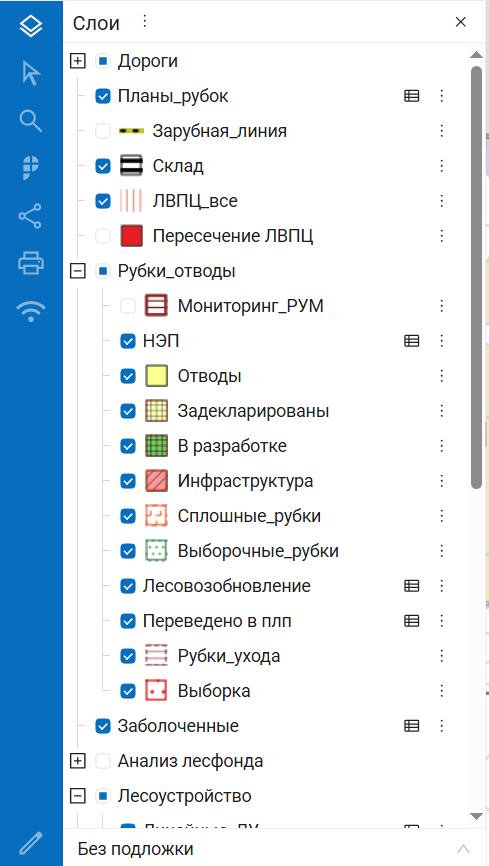Expand the Дороги layer group
The height and width of the screenshot is (866, 489).
coord(78,61)
